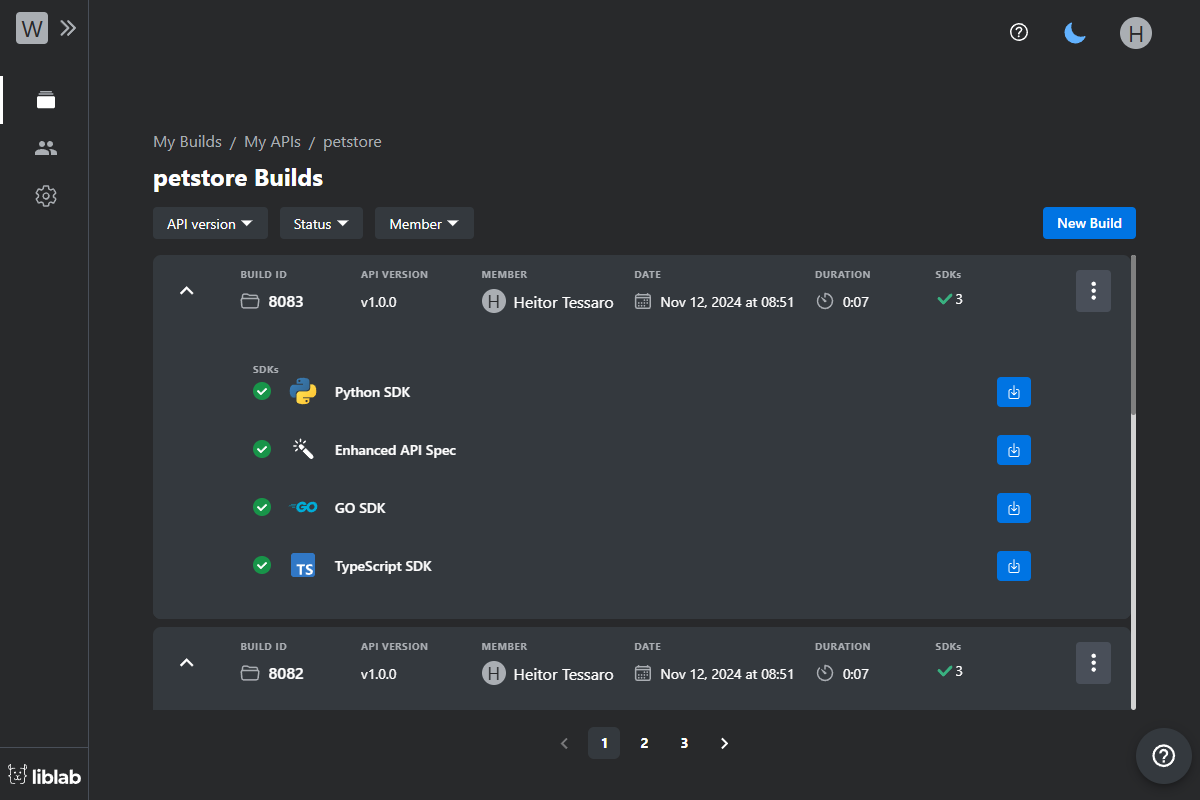Start a New Build
Screen dimensions: 1200x800
point(1089,223)
